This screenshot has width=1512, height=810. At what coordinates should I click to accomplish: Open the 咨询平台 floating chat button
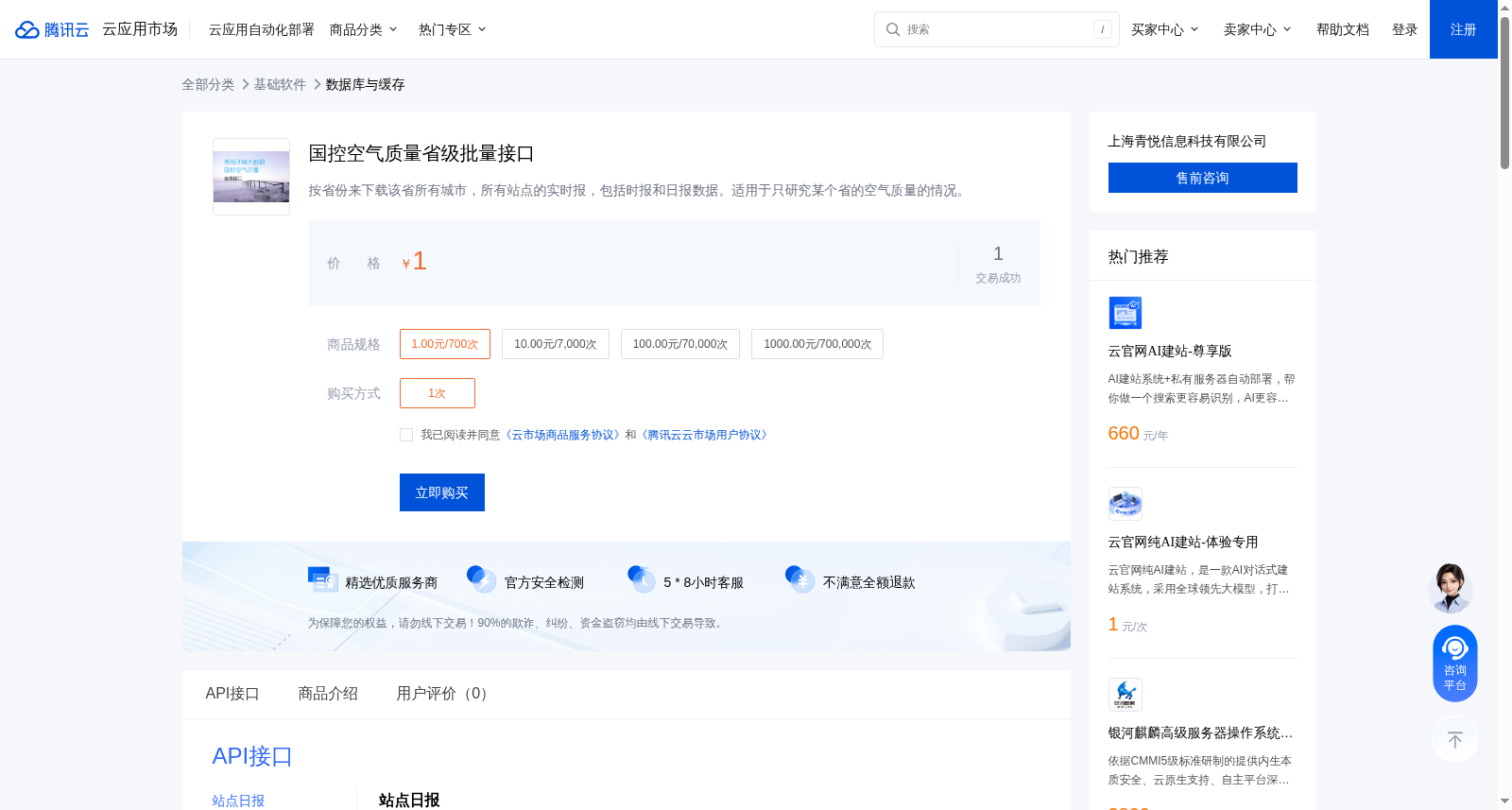(1455, 664)
